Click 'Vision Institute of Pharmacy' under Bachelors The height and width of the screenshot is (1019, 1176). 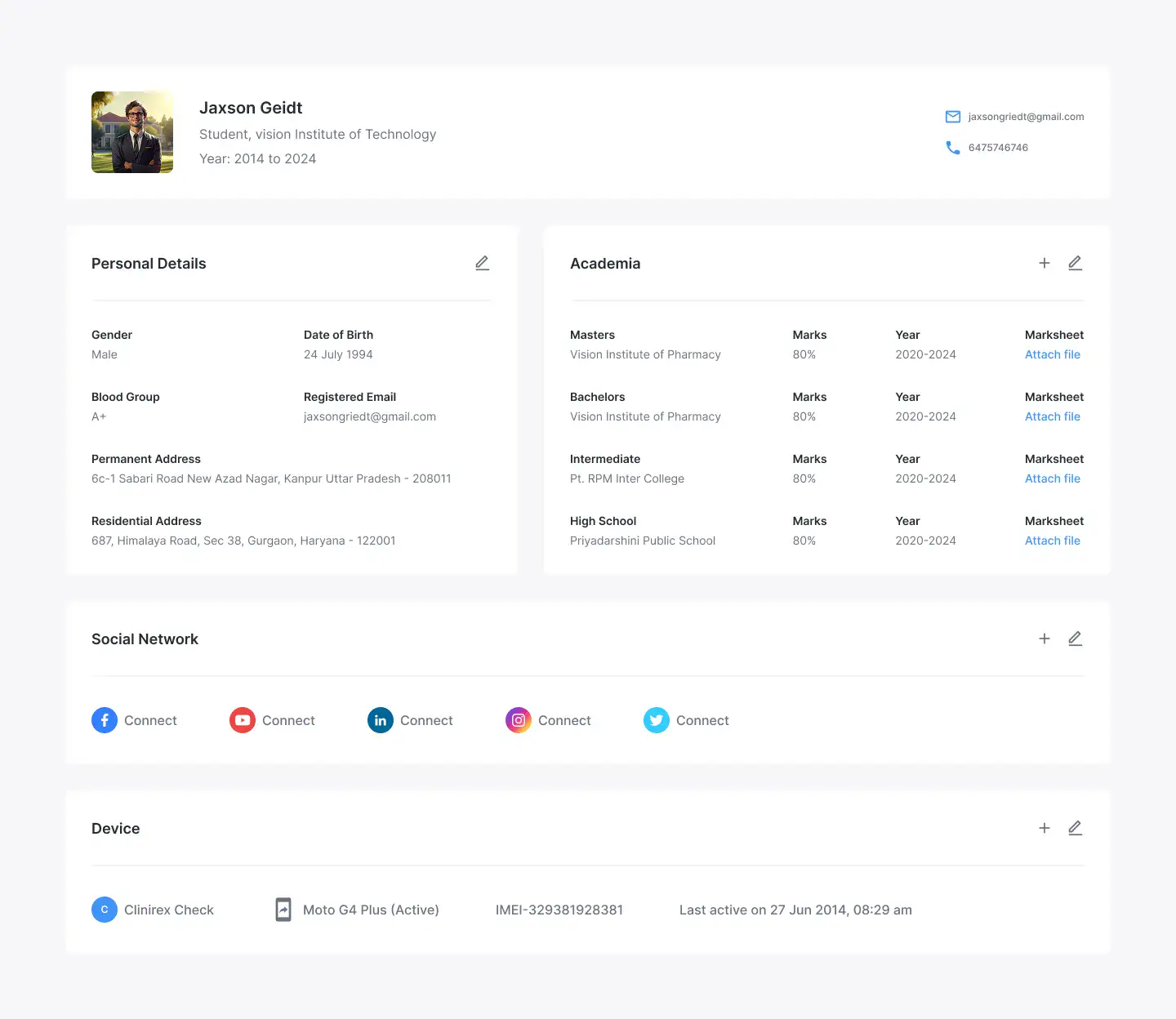pyautogui.click(x=645, y=416)
